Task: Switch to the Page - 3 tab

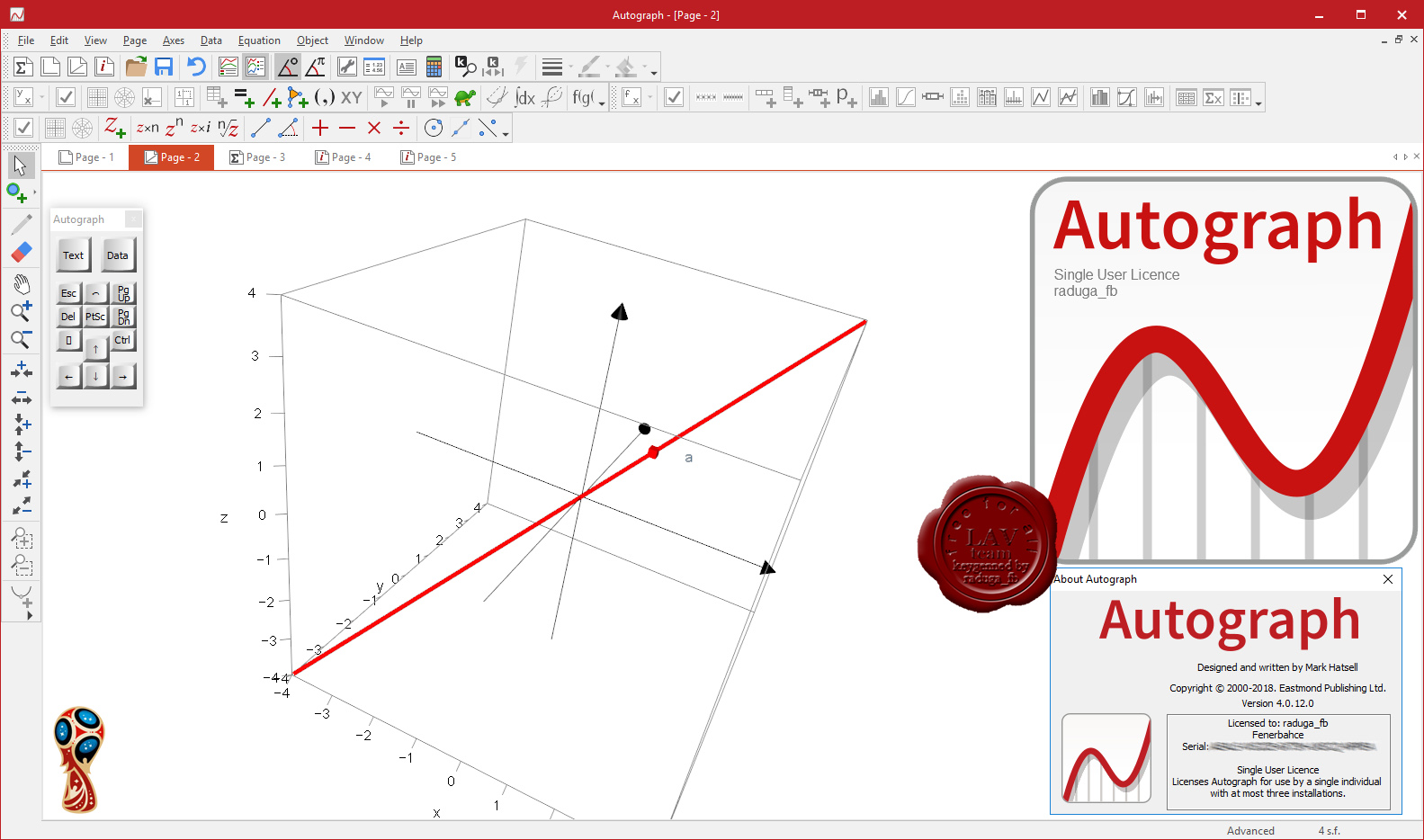Action: (x=257, y=157)
